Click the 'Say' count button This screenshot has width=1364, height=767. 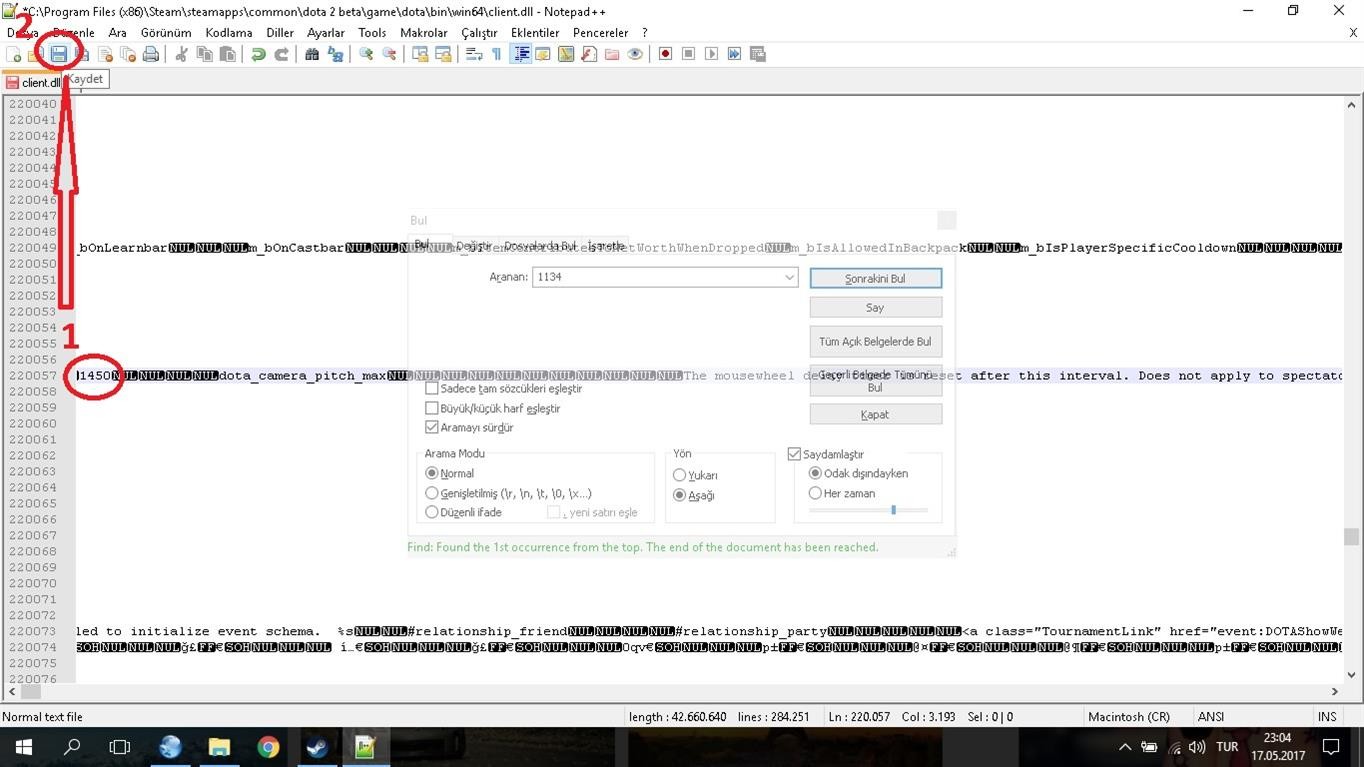(x=875, y=307)
